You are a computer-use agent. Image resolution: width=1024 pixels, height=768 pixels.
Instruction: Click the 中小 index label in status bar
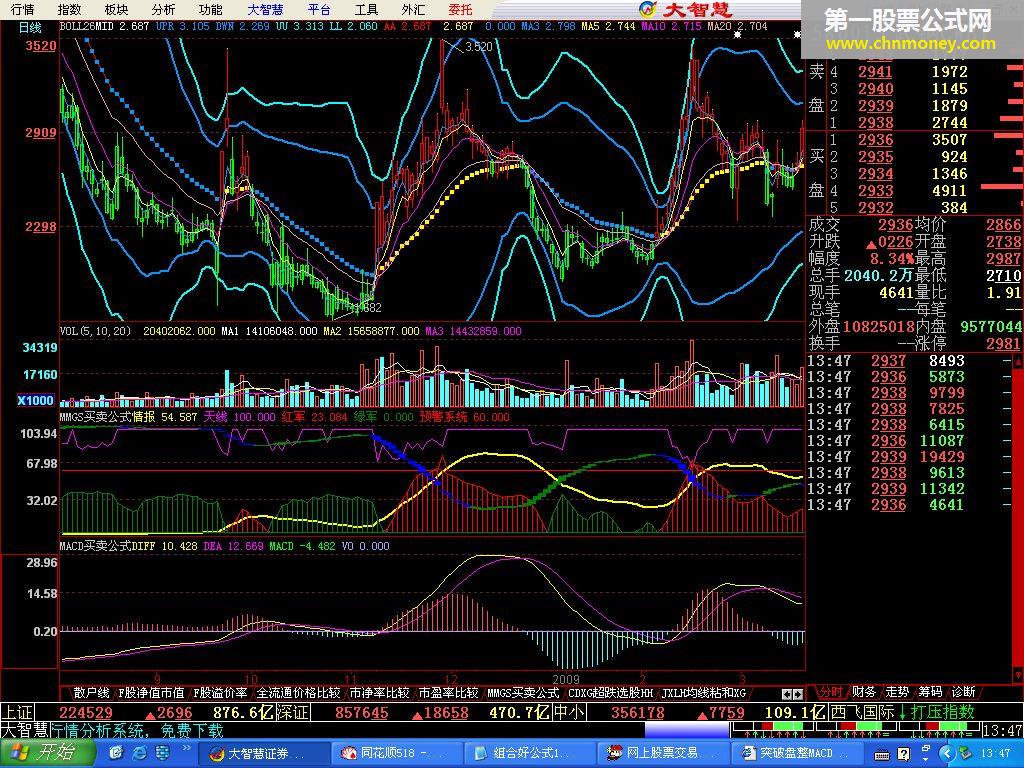pyautogui.click(x=570, y=712)
